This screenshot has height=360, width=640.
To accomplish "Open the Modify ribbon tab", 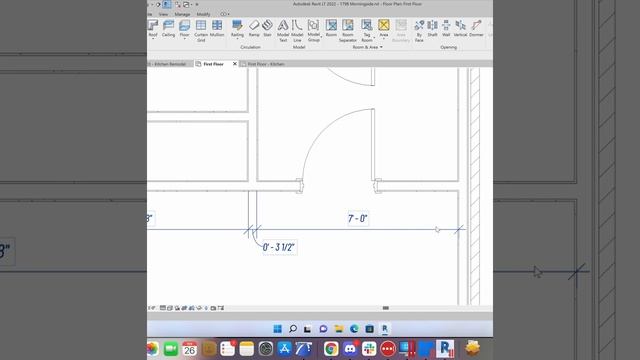I will point(203,14).
